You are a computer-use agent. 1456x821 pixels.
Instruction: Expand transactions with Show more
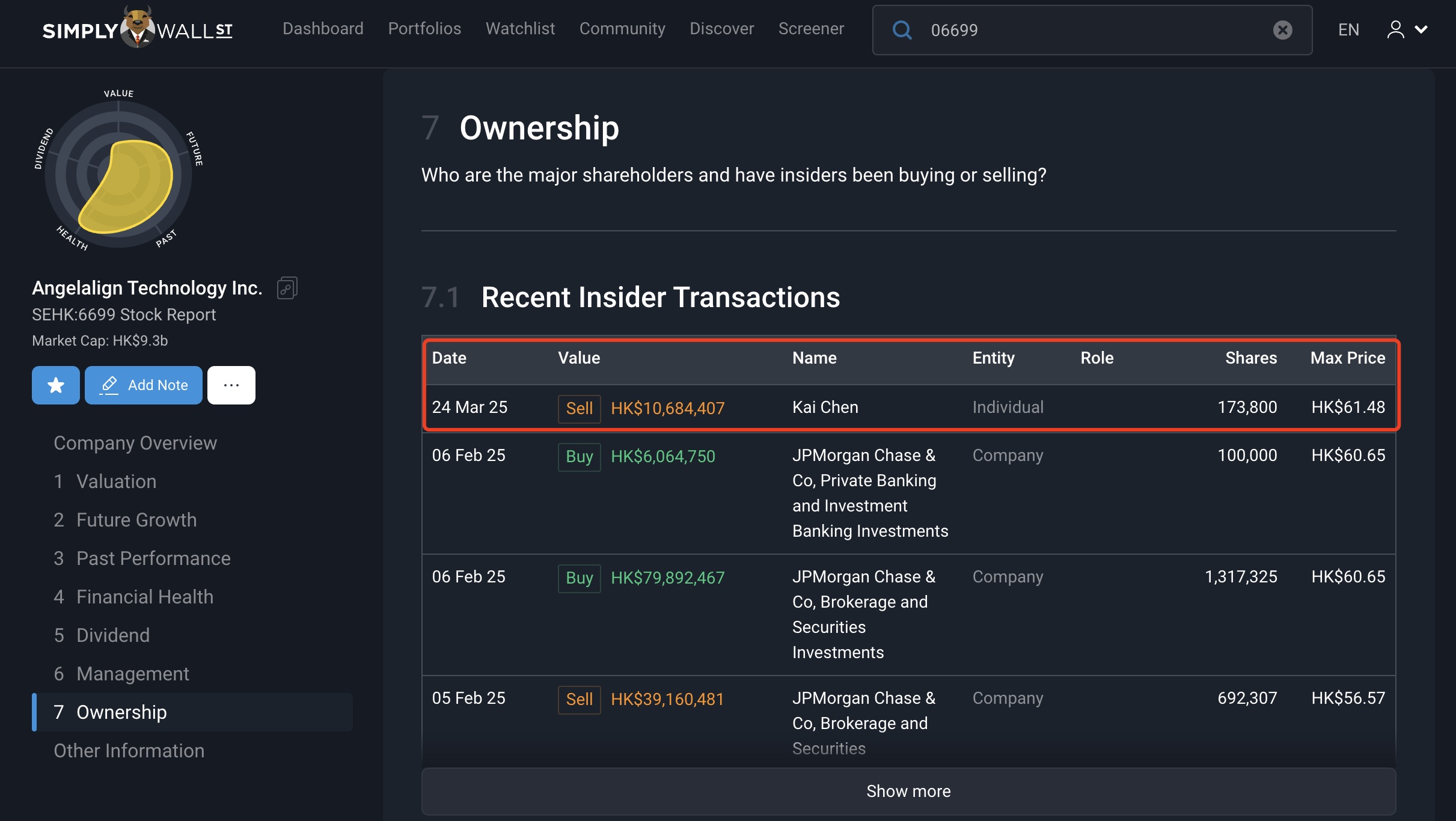tap(908, 791)
